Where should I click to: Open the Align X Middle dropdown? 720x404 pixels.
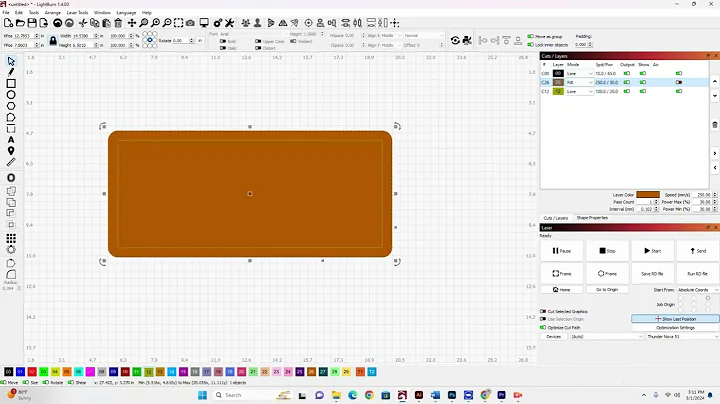pyautogui.click(x=391, y=35)
